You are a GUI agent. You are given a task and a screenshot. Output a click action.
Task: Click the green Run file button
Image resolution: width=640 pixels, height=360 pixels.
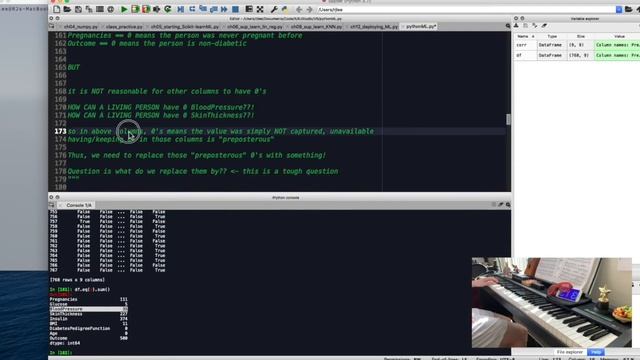coord(124,9)
